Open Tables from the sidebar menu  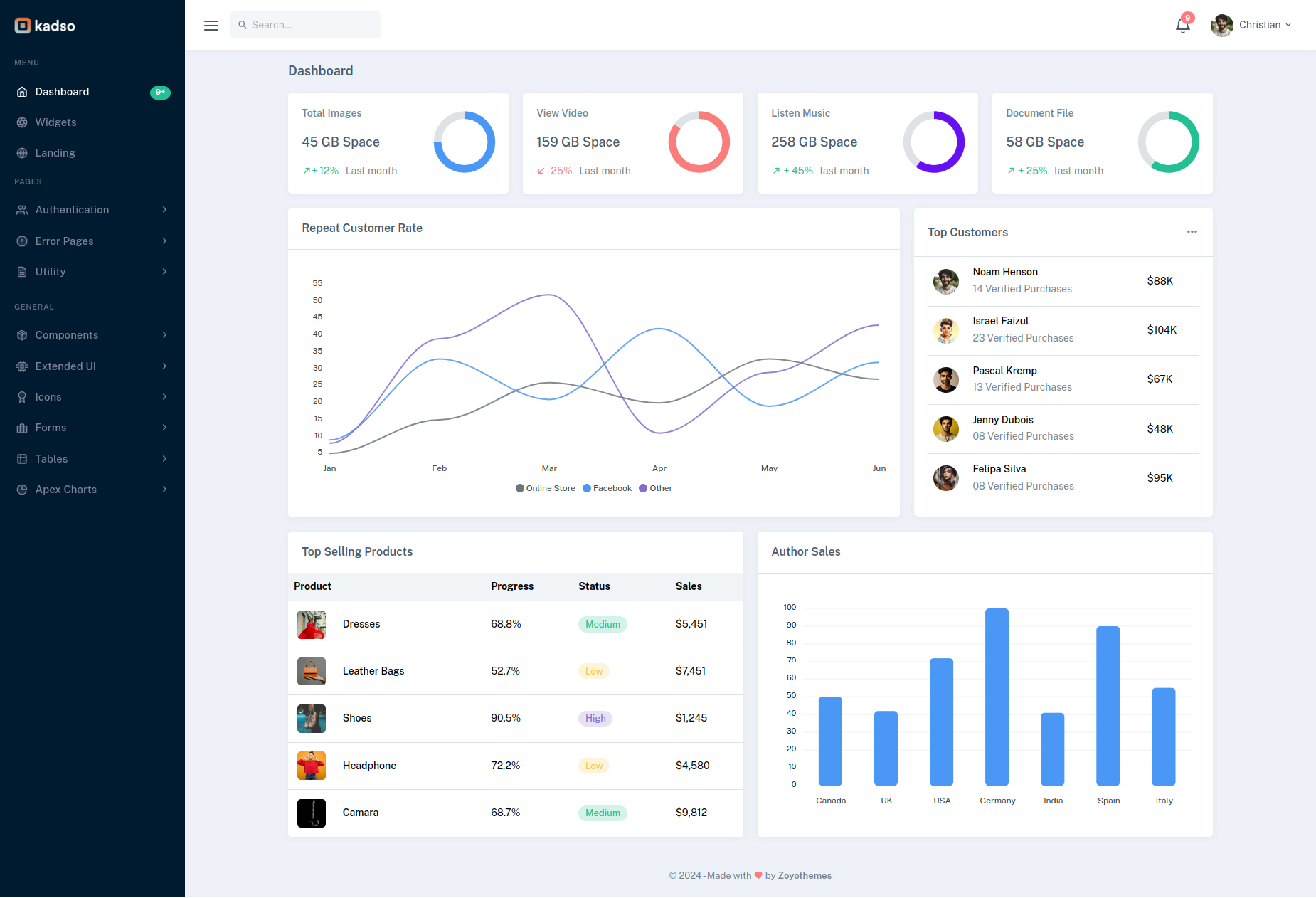51,458
